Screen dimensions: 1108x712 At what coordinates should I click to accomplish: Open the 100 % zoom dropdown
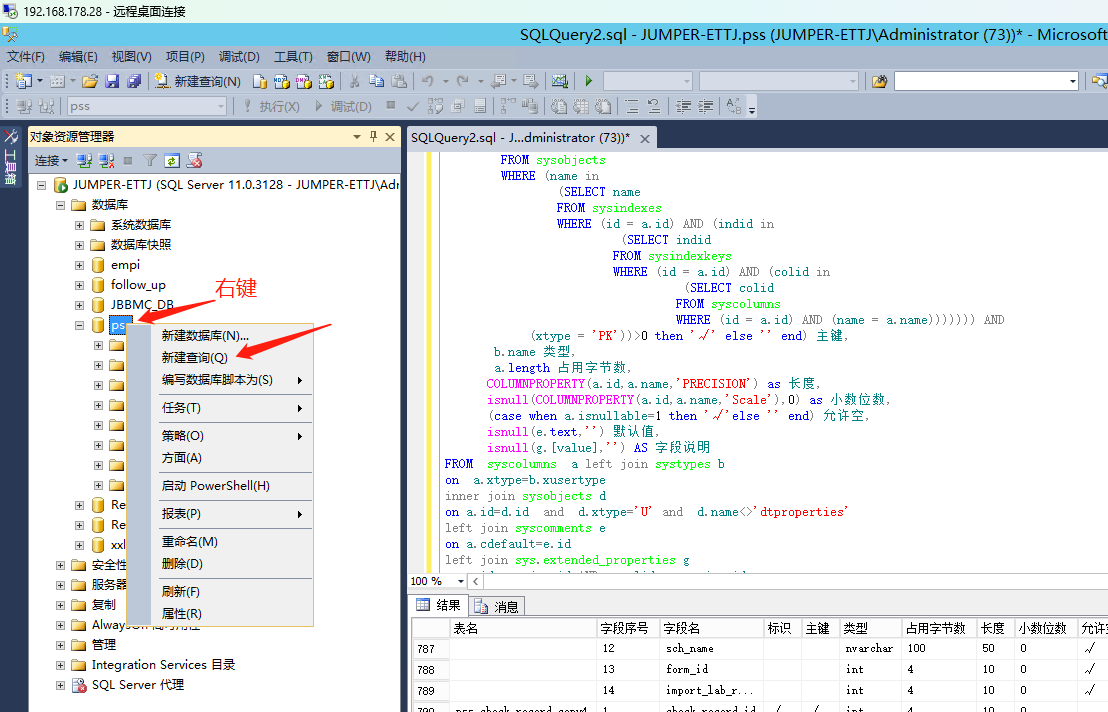click(461, 581)
